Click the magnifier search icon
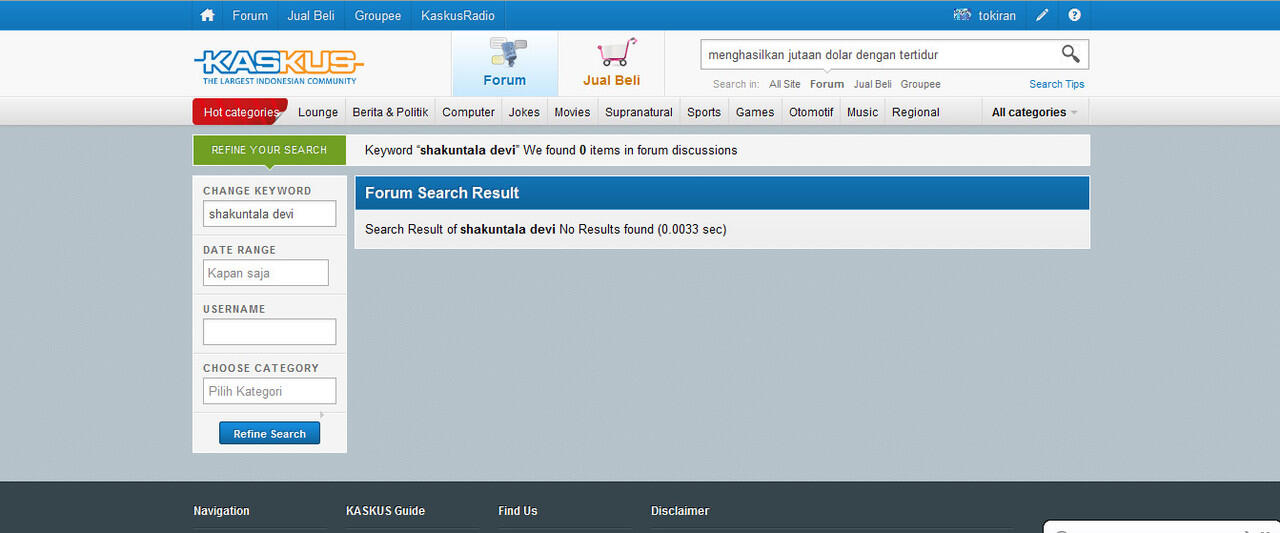Viewport: 1280px width, 533px height. (x=1070, y=54)
